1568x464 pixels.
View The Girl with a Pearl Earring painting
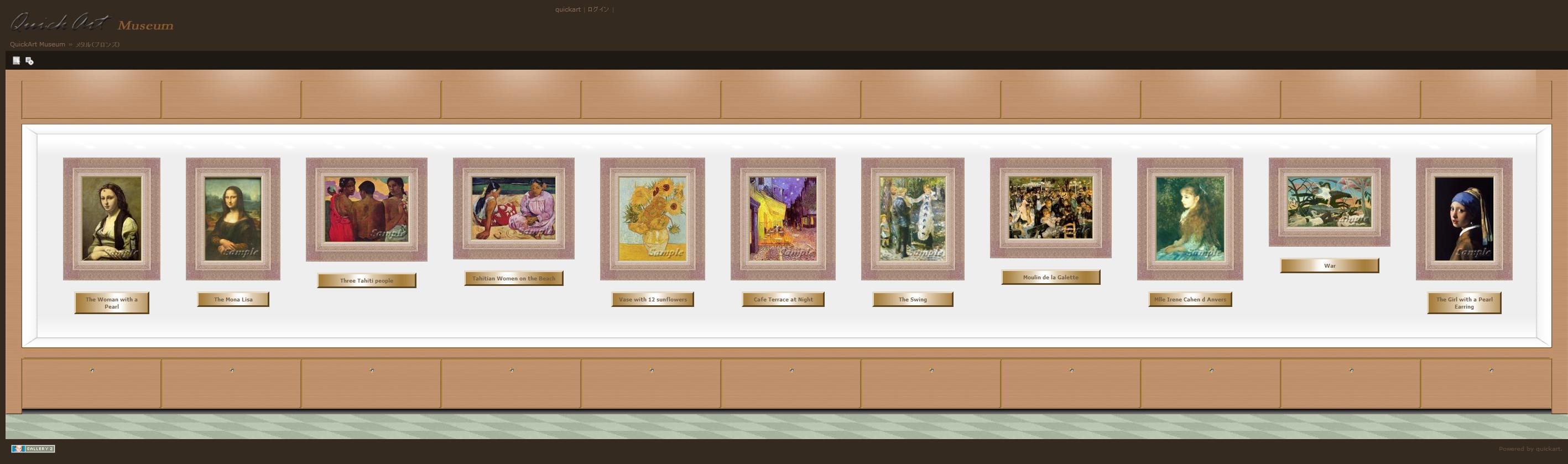[1464, 218]
